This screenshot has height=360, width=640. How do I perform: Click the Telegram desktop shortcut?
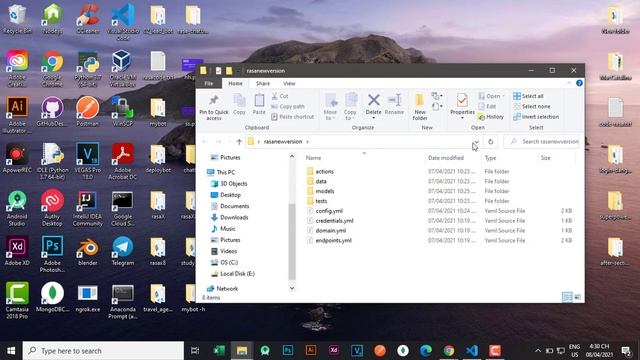tap(122, 251)
